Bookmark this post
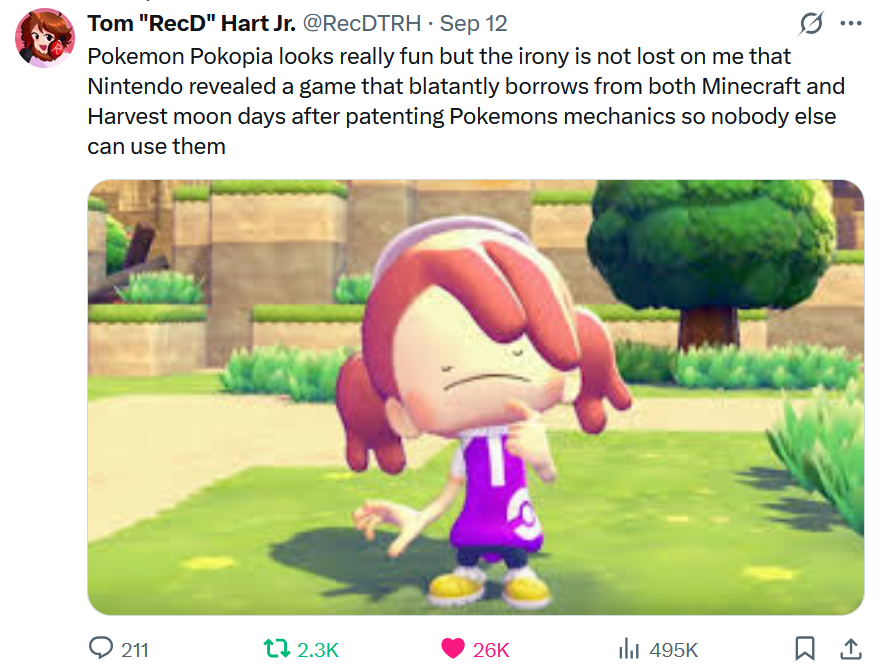This screenshot has height=665, width=880. click(x=805, y=648)
